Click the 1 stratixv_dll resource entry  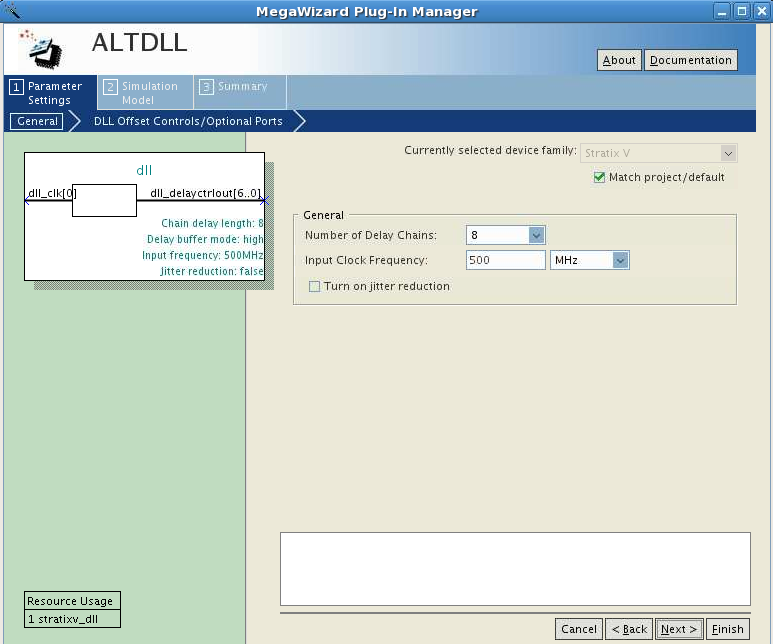[72, 619]
